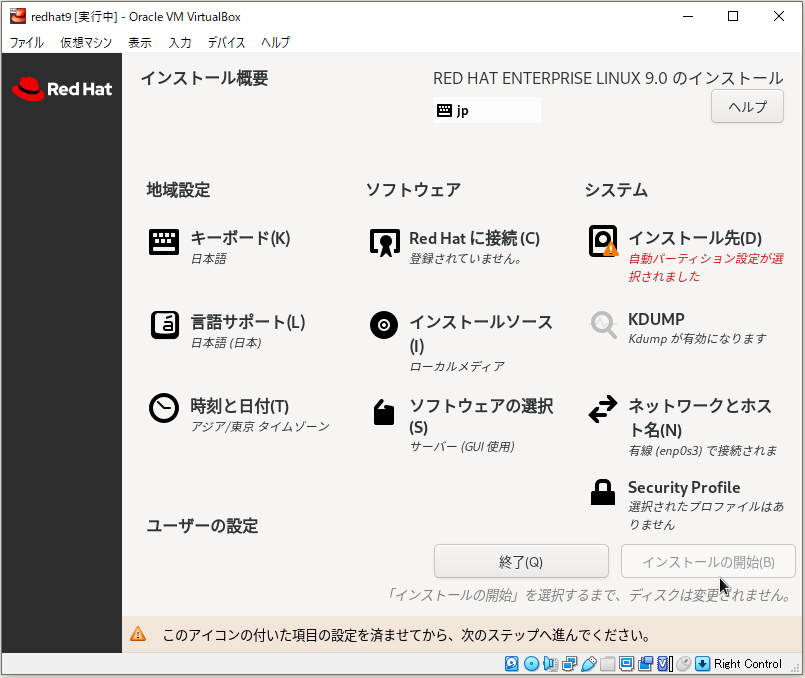The width and height of the screenshot is (805, 678).
Task: Click the サーバー (GUI 使用) status text
Action: point(462,447)
